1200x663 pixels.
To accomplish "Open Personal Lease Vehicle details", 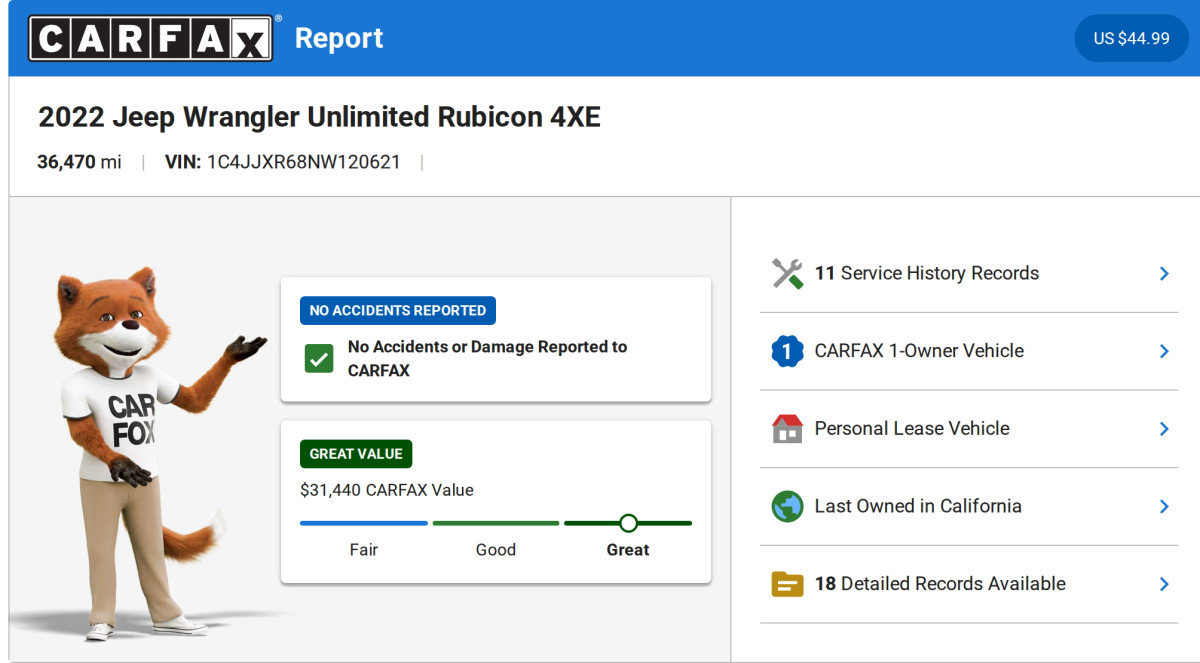I will pyautogui.click(x=969, y=428).
